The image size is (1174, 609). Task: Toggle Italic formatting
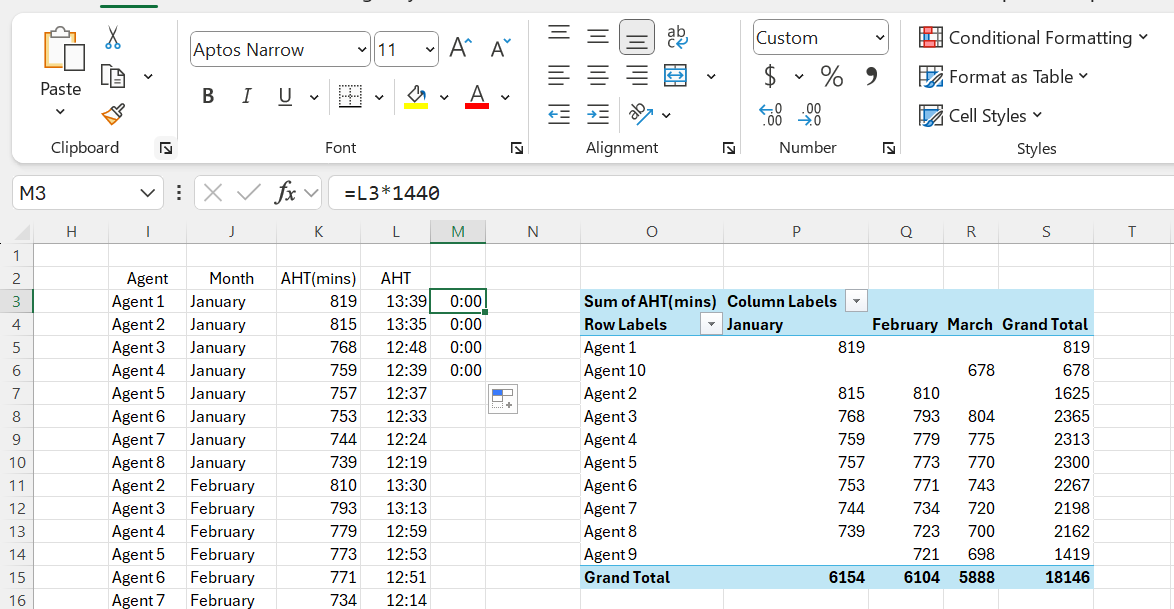pos(246,96)
